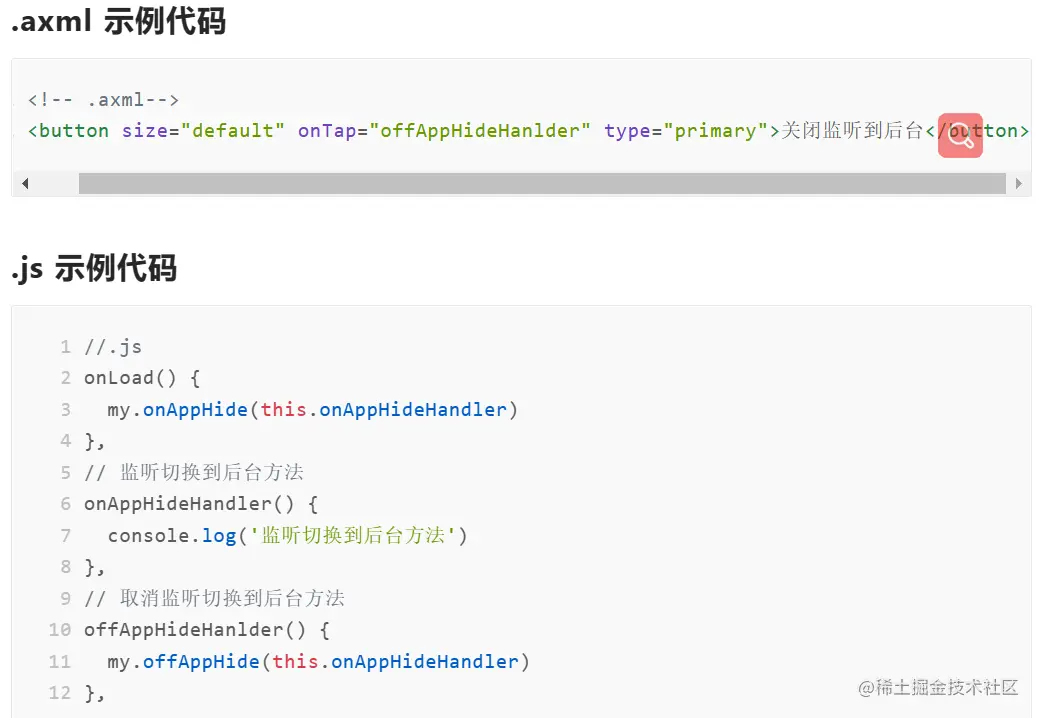Click the console.log statement on line 7
Image resolution: width=1039 pixels, height=718 pixels.
(x=288, y=535)
